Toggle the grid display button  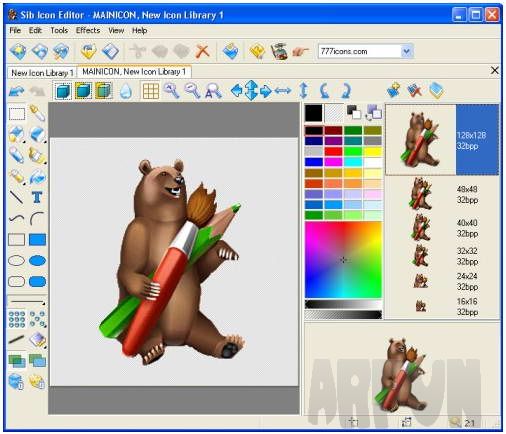tap(151, 91)
